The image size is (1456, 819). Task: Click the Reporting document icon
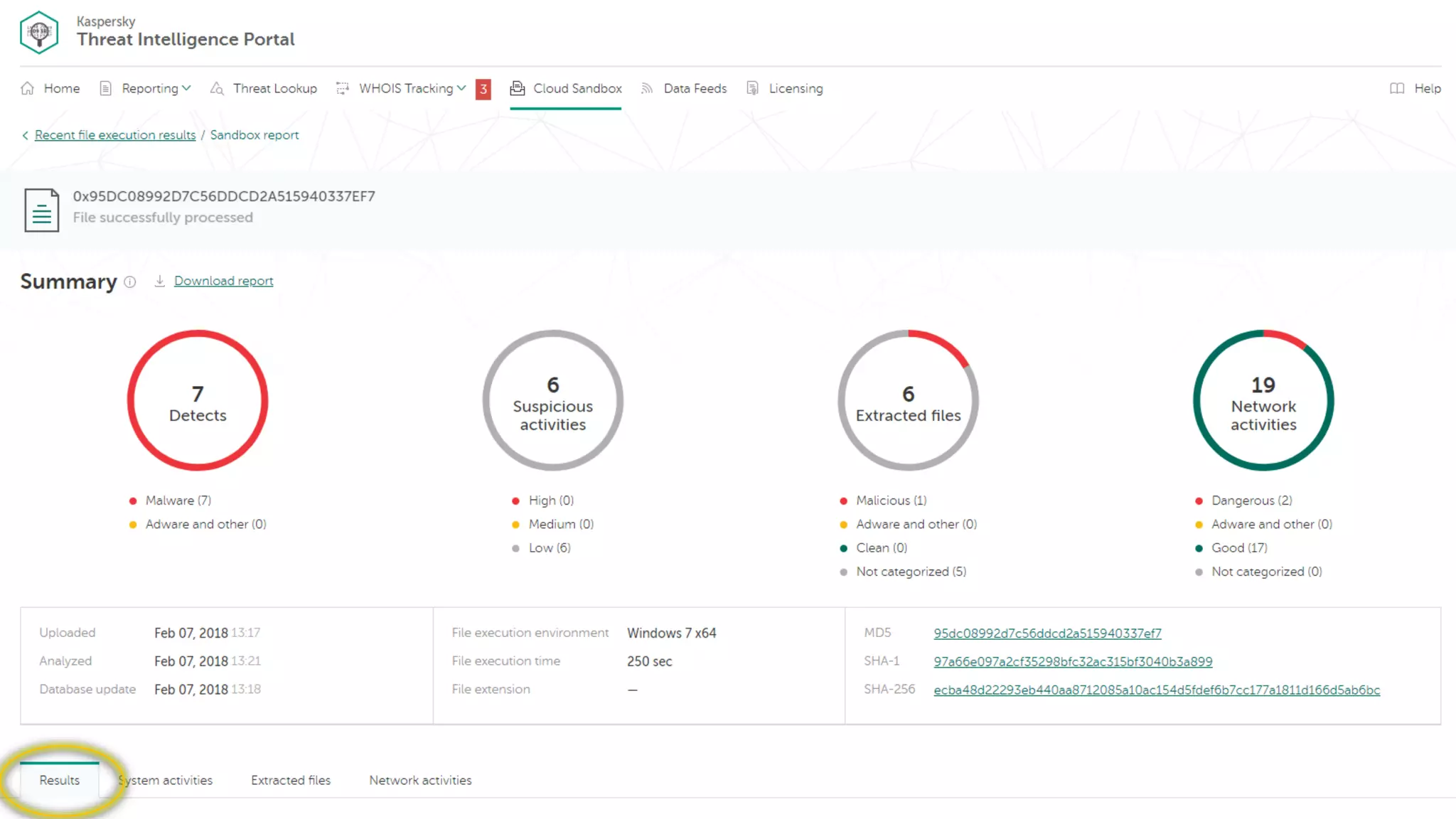[x=105, y=88]
